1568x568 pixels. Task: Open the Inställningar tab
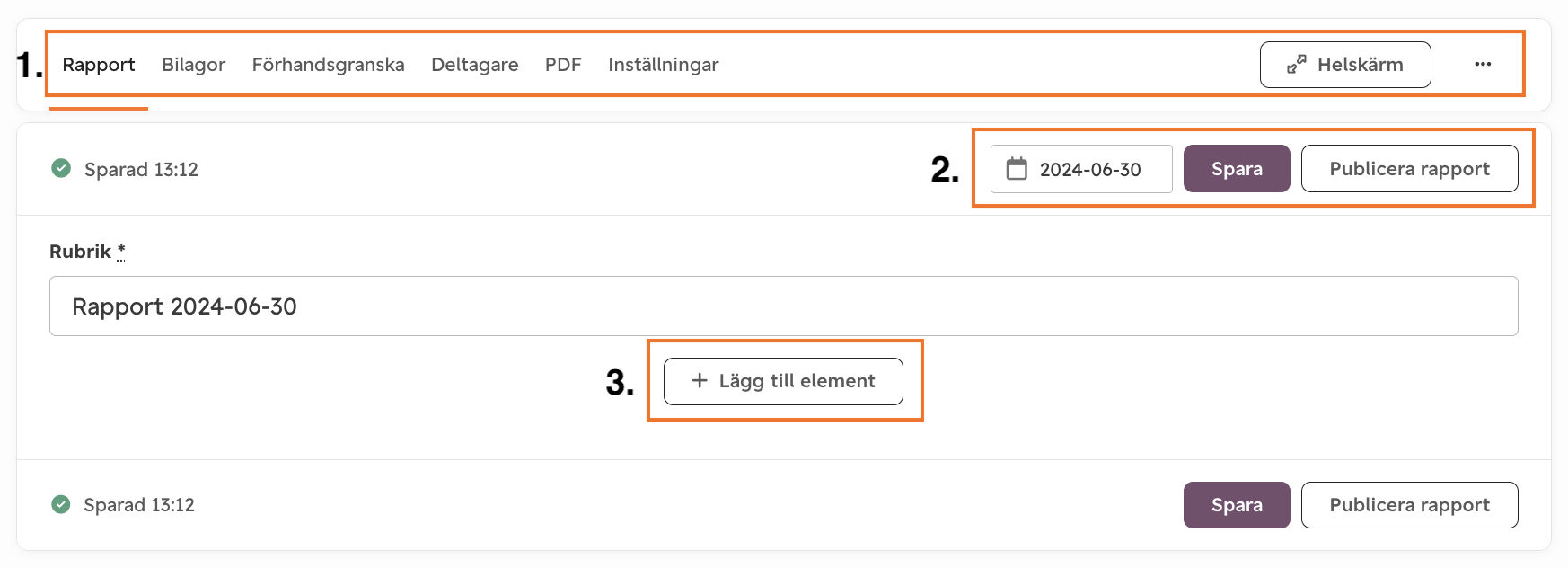[664, 65]
